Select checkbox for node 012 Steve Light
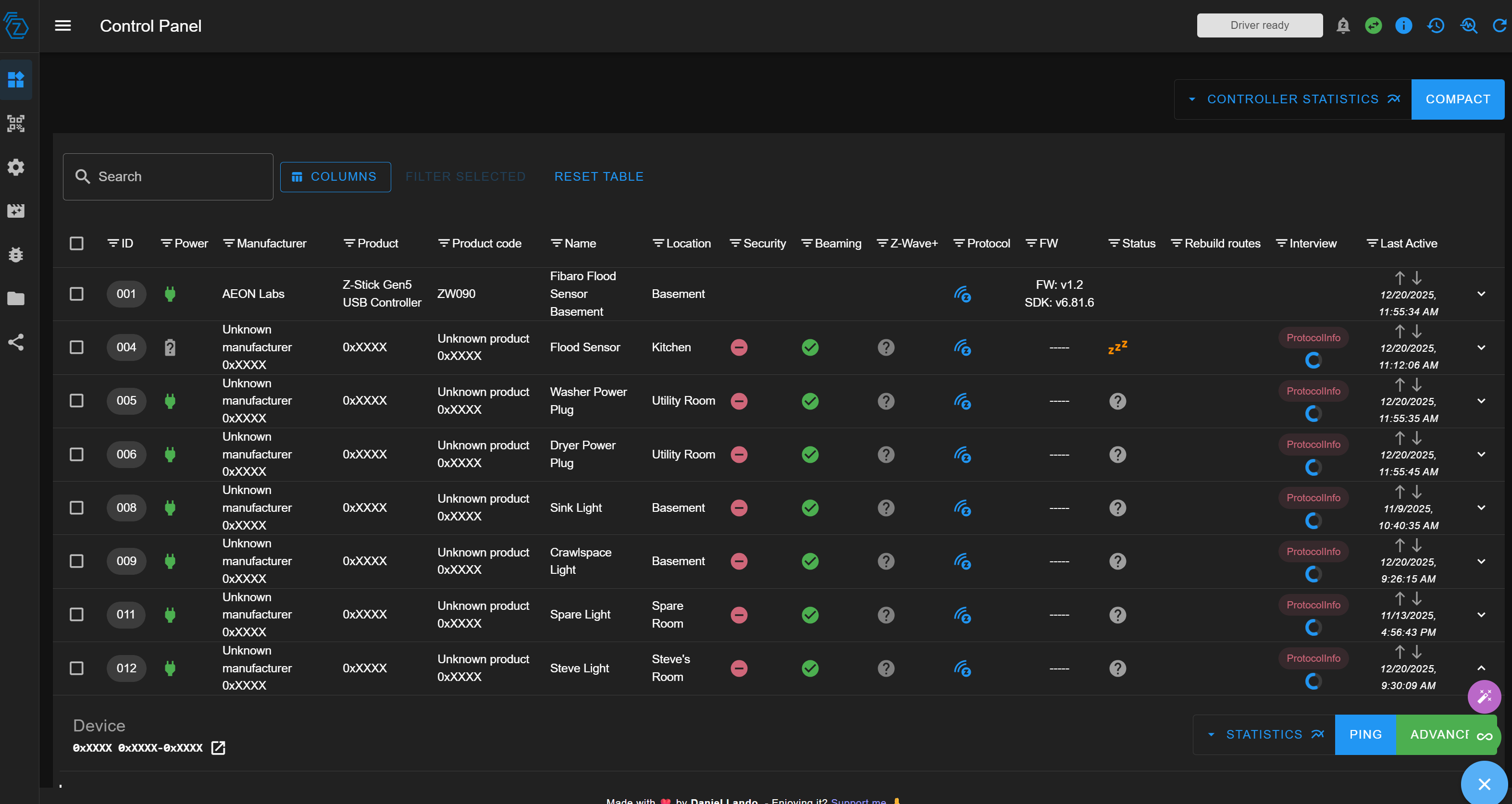This screenshot has height=804, width=1512. [76, 668]
